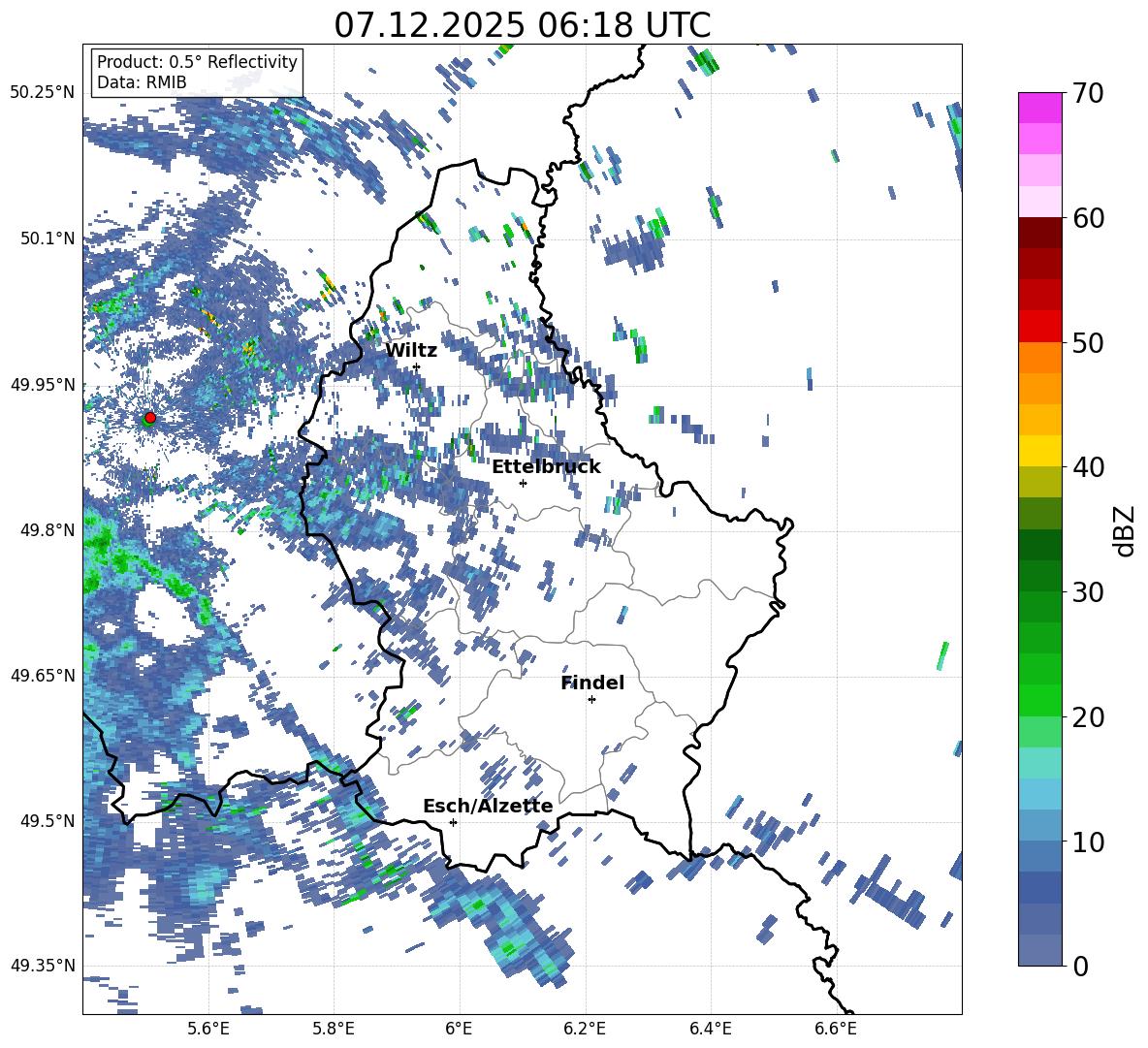The width and height of the screenshot is (1148, 1048).
Task: Click the 6.6°E longitude label
Action: [x=836, y=1029]
